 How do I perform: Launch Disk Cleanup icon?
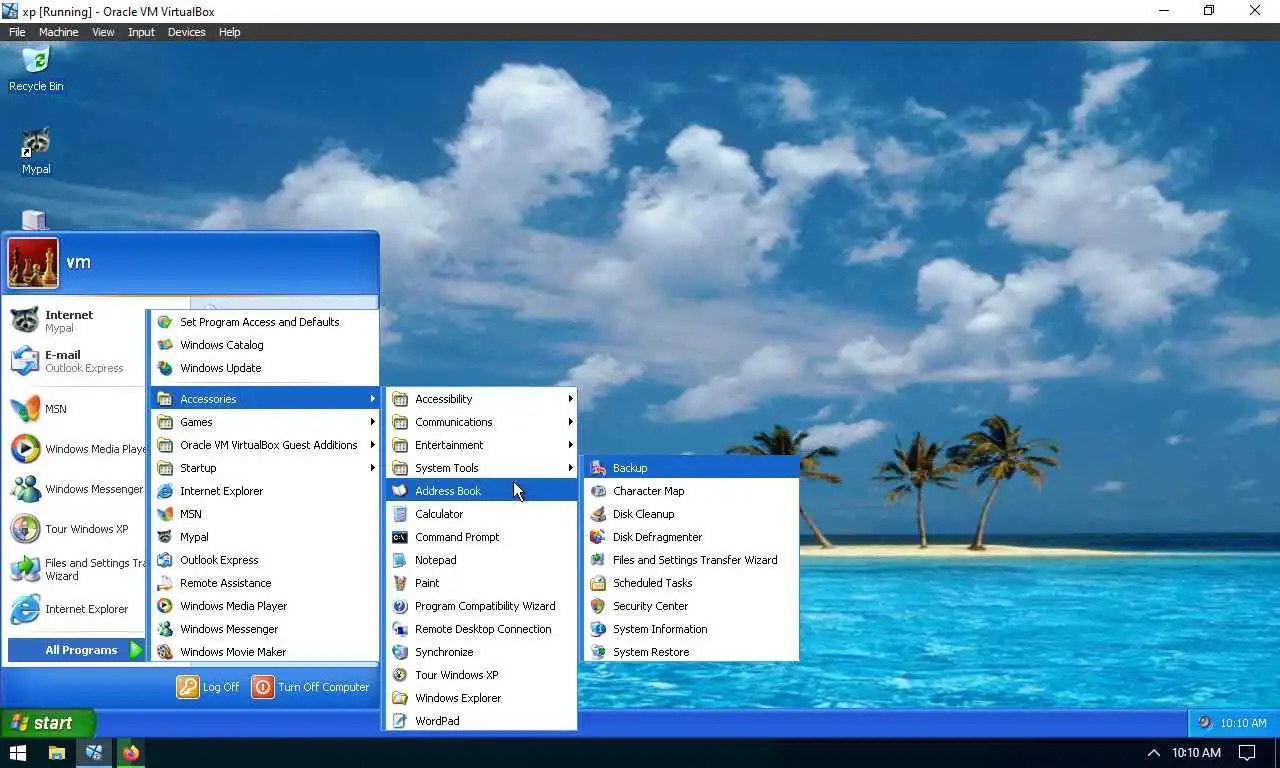click(598, 514)
